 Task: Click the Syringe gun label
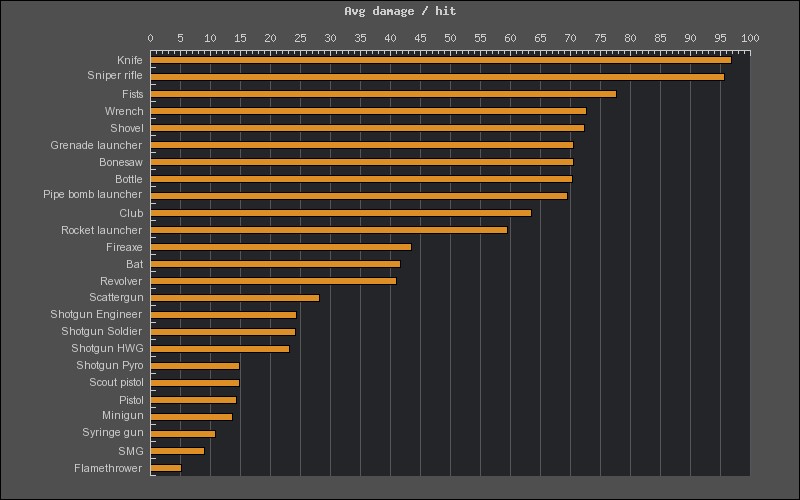(x=113, y=432)
